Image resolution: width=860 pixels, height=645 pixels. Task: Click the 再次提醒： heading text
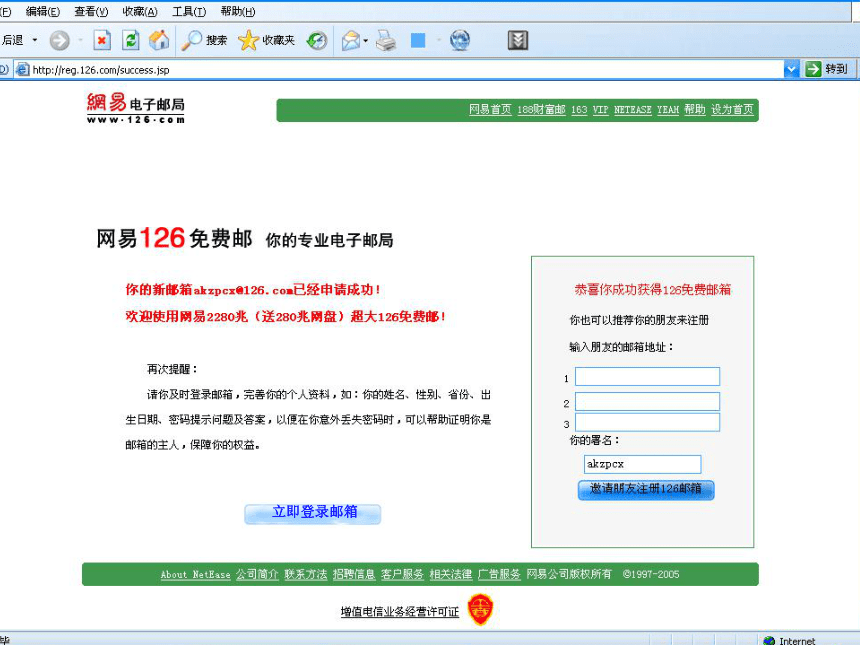tap(172, 369)
